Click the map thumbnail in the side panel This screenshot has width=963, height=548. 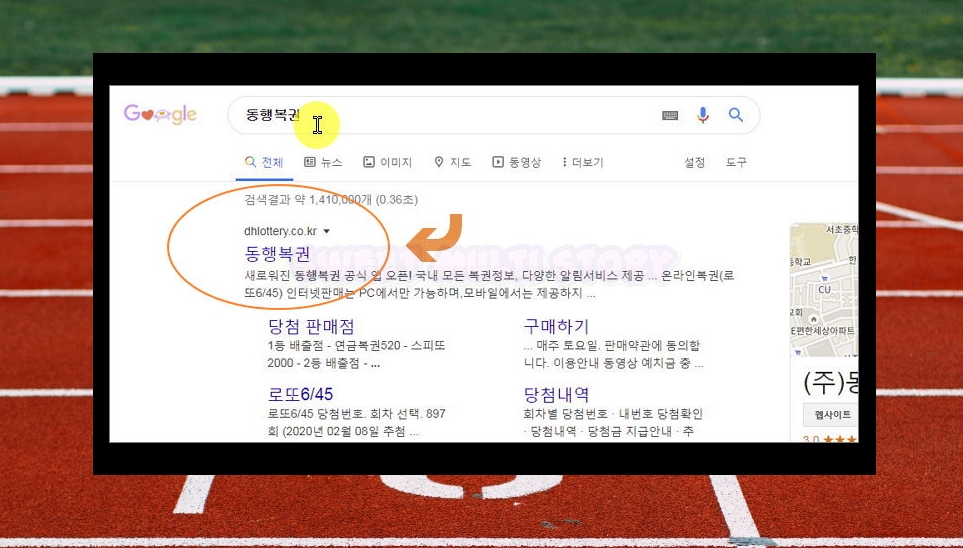coord(824,290)
